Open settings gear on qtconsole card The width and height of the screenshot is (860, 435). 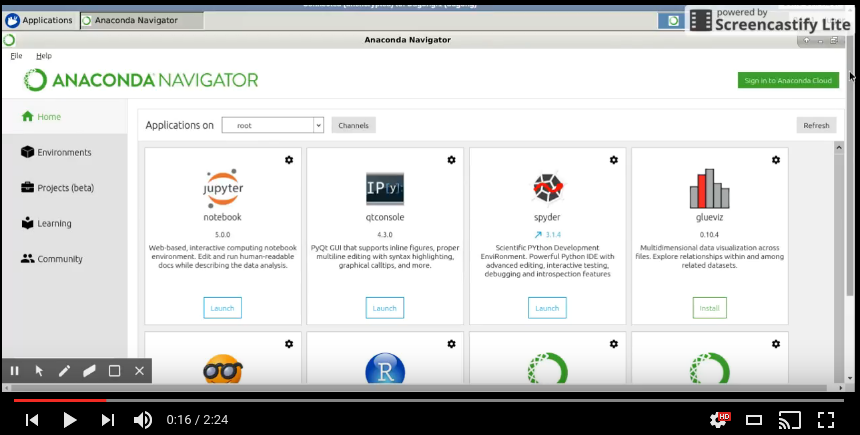point(451,160)
